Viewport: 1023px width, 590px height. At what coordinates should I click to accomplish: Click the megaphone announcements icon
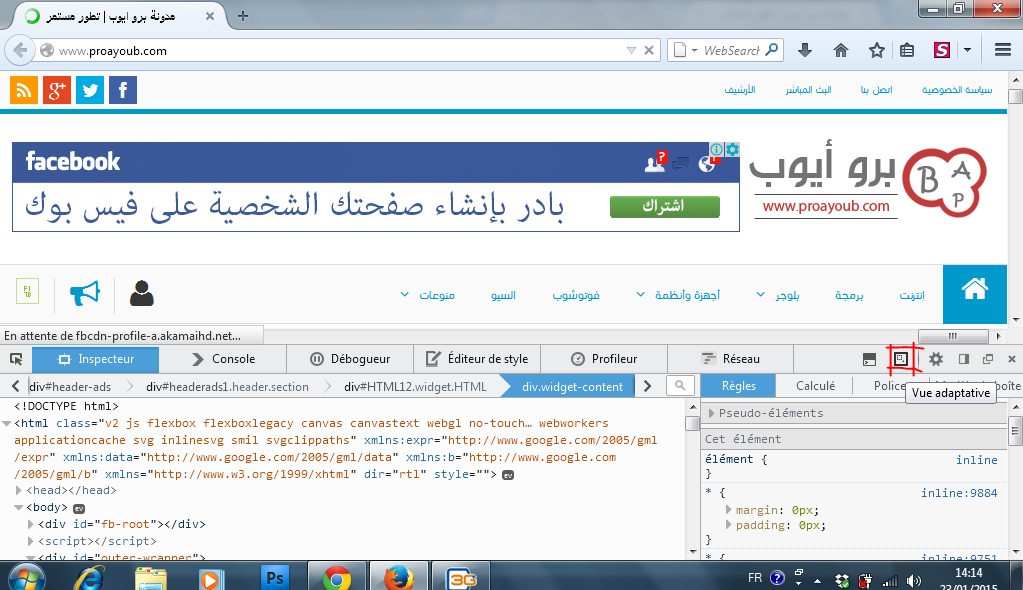click(85, 293)
